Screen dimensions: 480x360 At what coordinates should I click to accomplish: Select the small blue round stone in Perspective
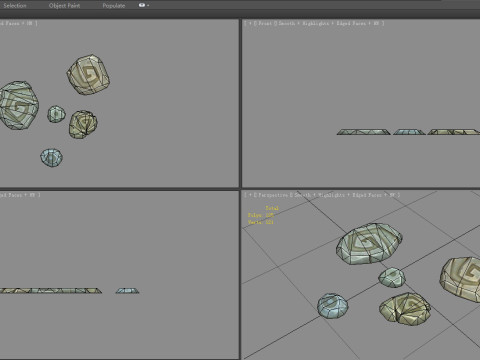[x=332, y=306]
